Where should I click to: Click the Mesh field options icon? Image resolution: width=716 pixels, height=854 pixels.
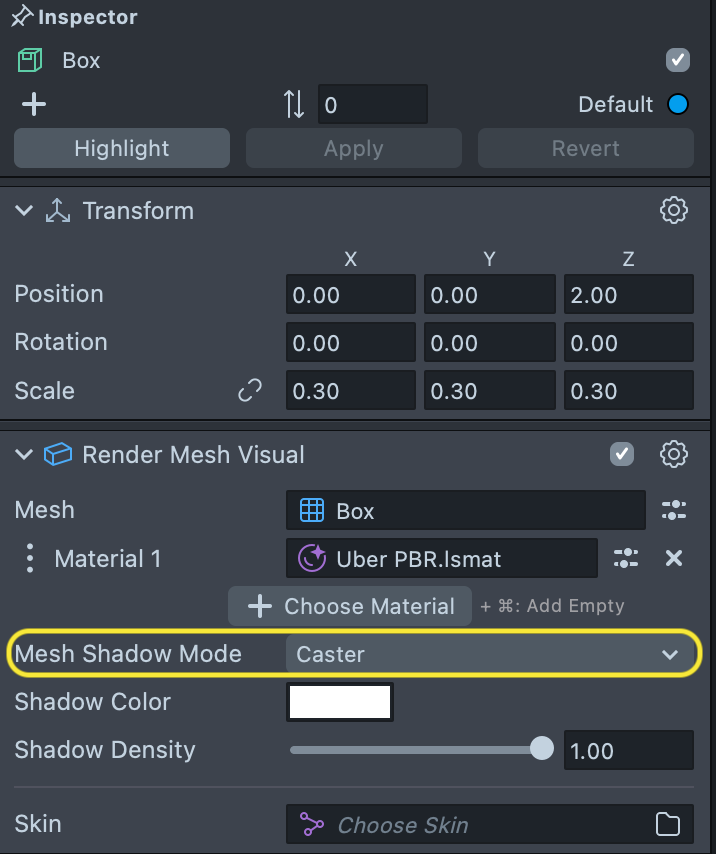[x=674, y=510]
